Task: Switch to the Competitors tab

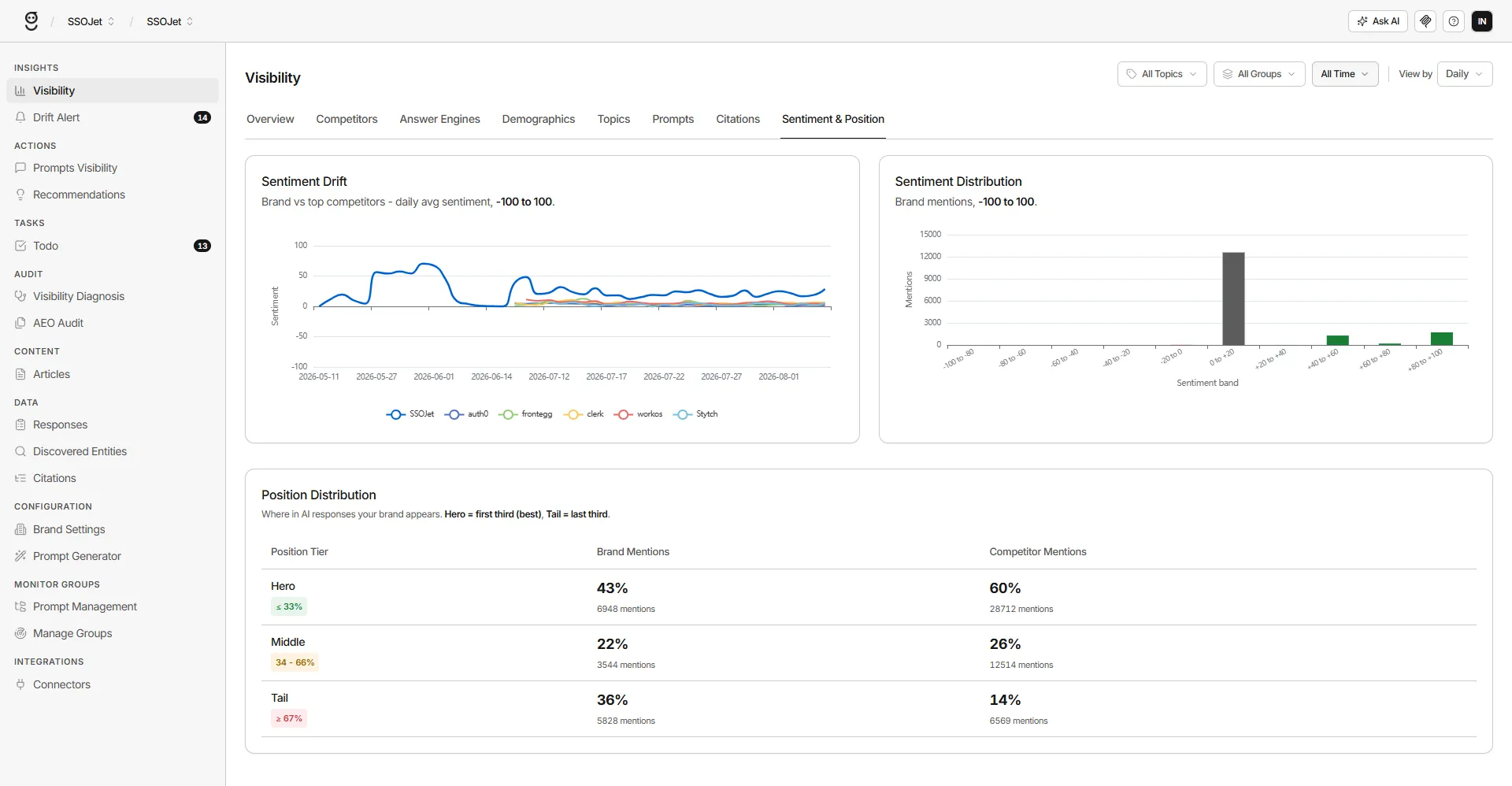Action: click(346, 119)
